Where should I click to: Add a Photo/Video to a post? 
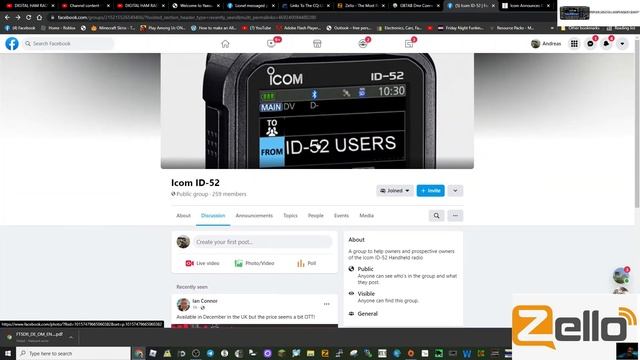coord(254,263)
